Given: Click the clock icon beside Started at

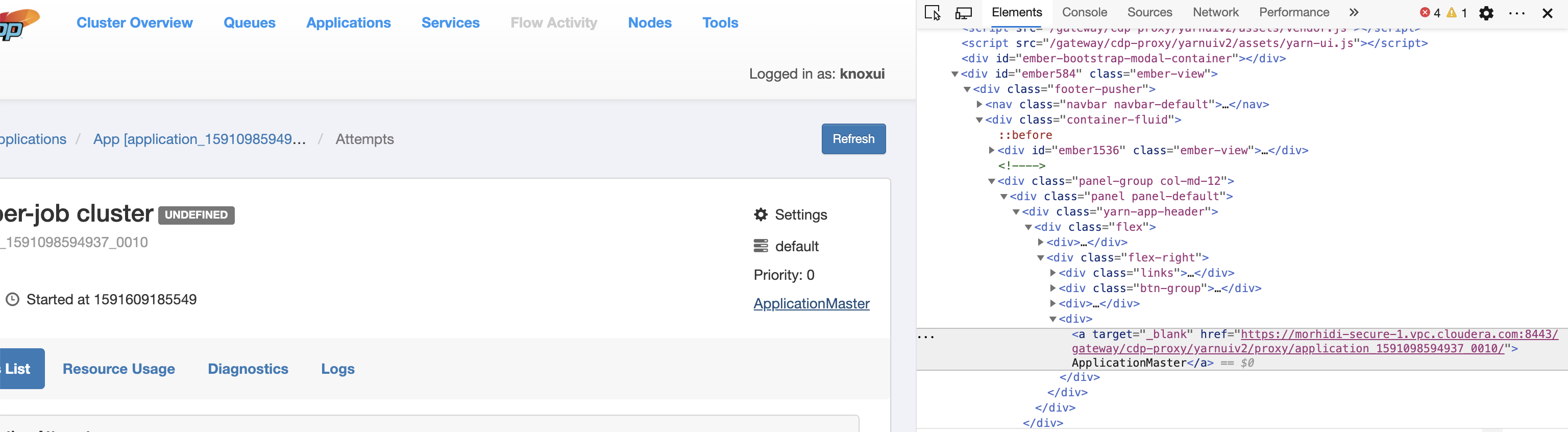Looking at the screenshot, I should coord(13,299).
